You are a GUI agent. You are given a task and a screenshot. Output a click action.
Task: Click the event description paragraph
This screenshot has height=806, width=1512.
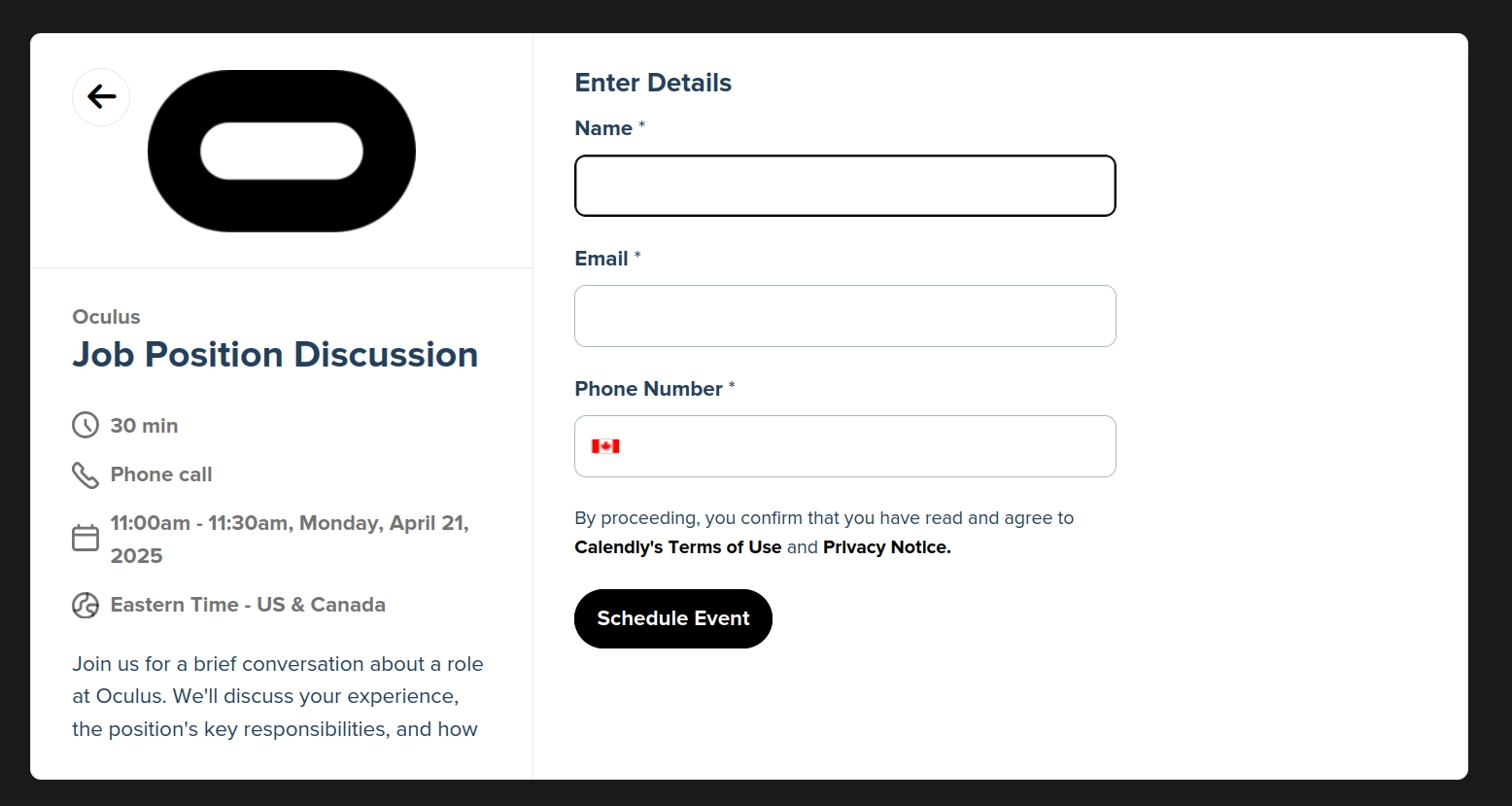277,696
